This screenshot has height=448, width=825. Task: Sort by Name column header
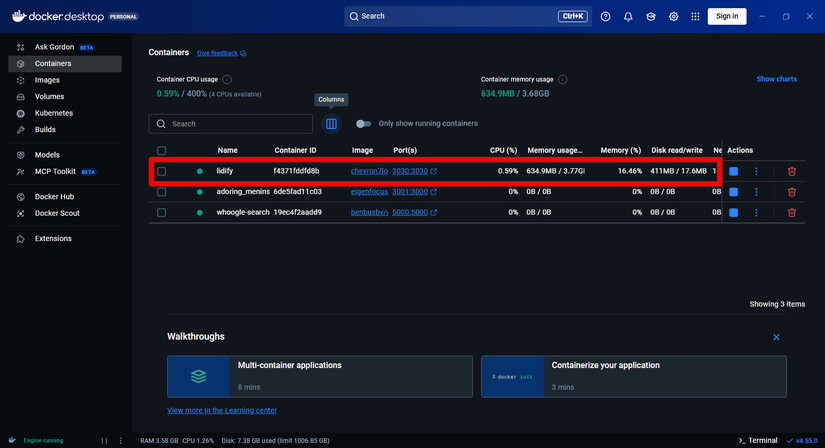[227, 151]
